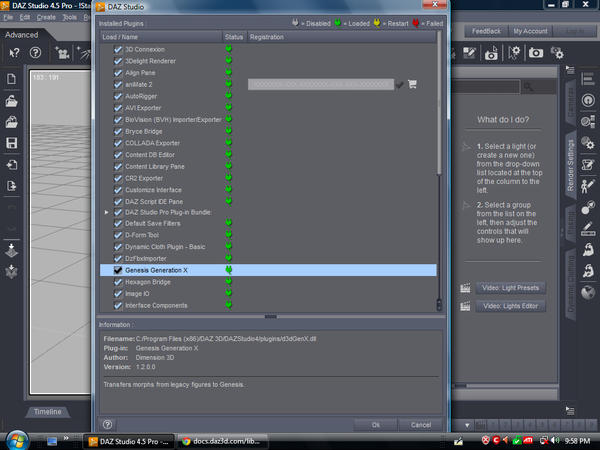Image resolution: width=600 pixels, height=450 pixels.
Task: Expand the DAZ Studio Pro Plug-in Bundle row
Action: pos(106,212)
